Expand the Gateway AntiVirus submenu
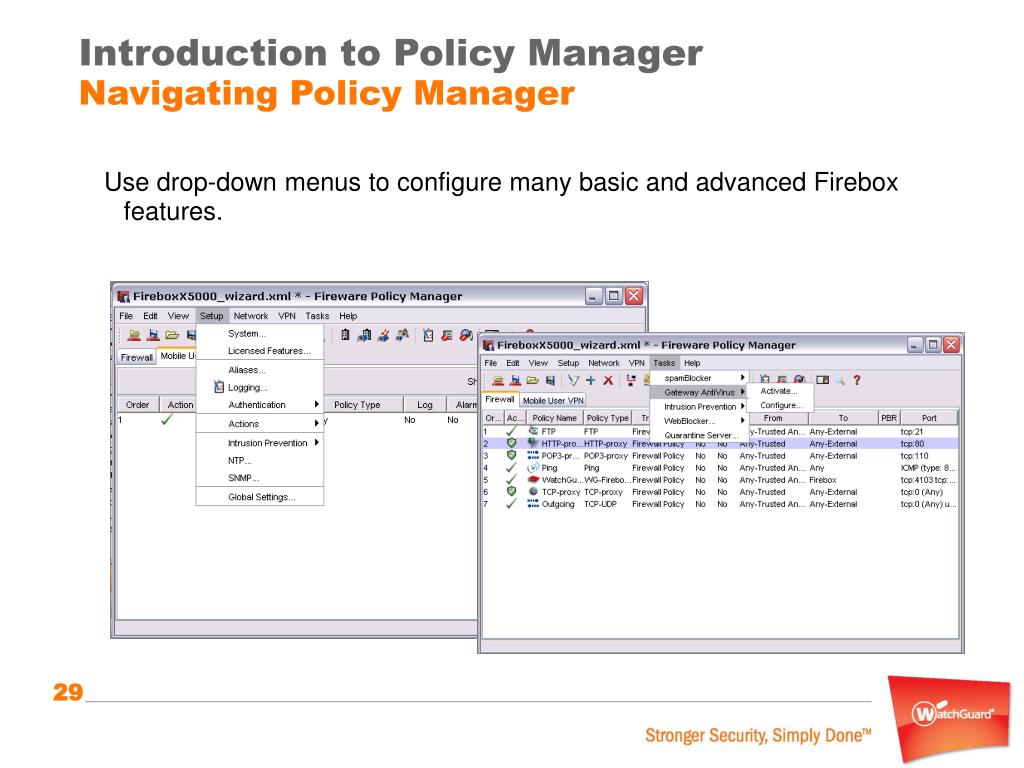 (699, 392)
